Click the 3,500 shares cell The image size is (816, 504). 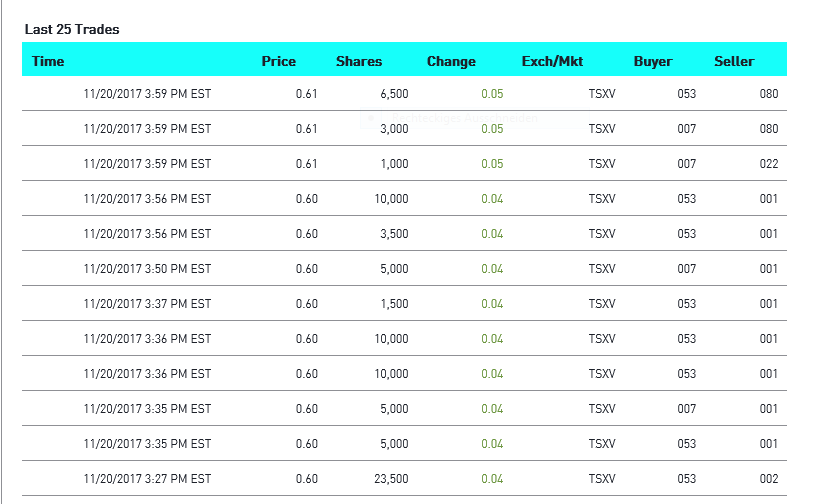coord(394,234)
